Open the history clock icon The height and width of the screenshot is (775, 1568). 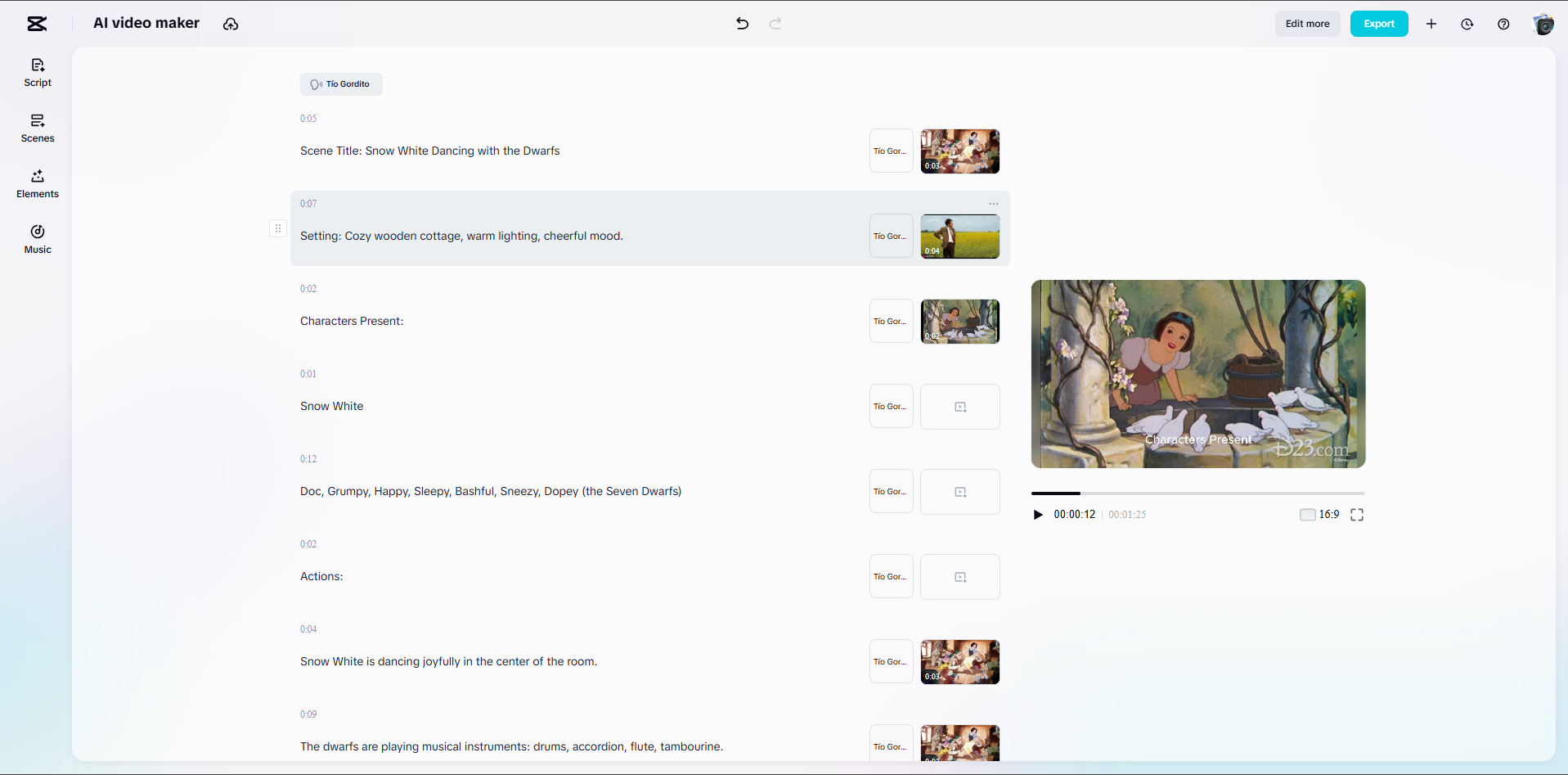tap(1467, 24)
